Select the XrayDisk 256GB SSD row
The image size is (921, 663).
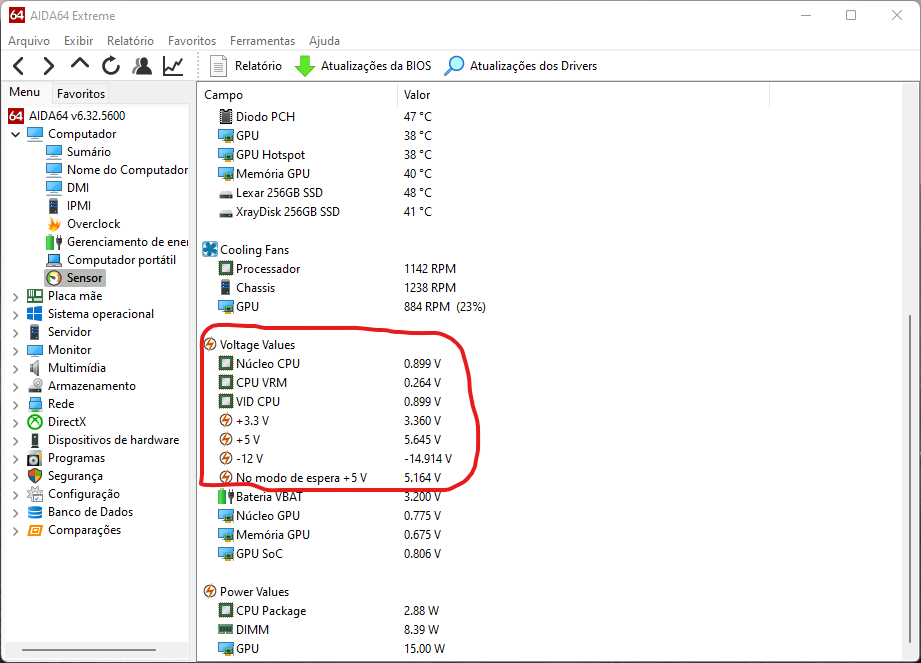coord(325,212)
